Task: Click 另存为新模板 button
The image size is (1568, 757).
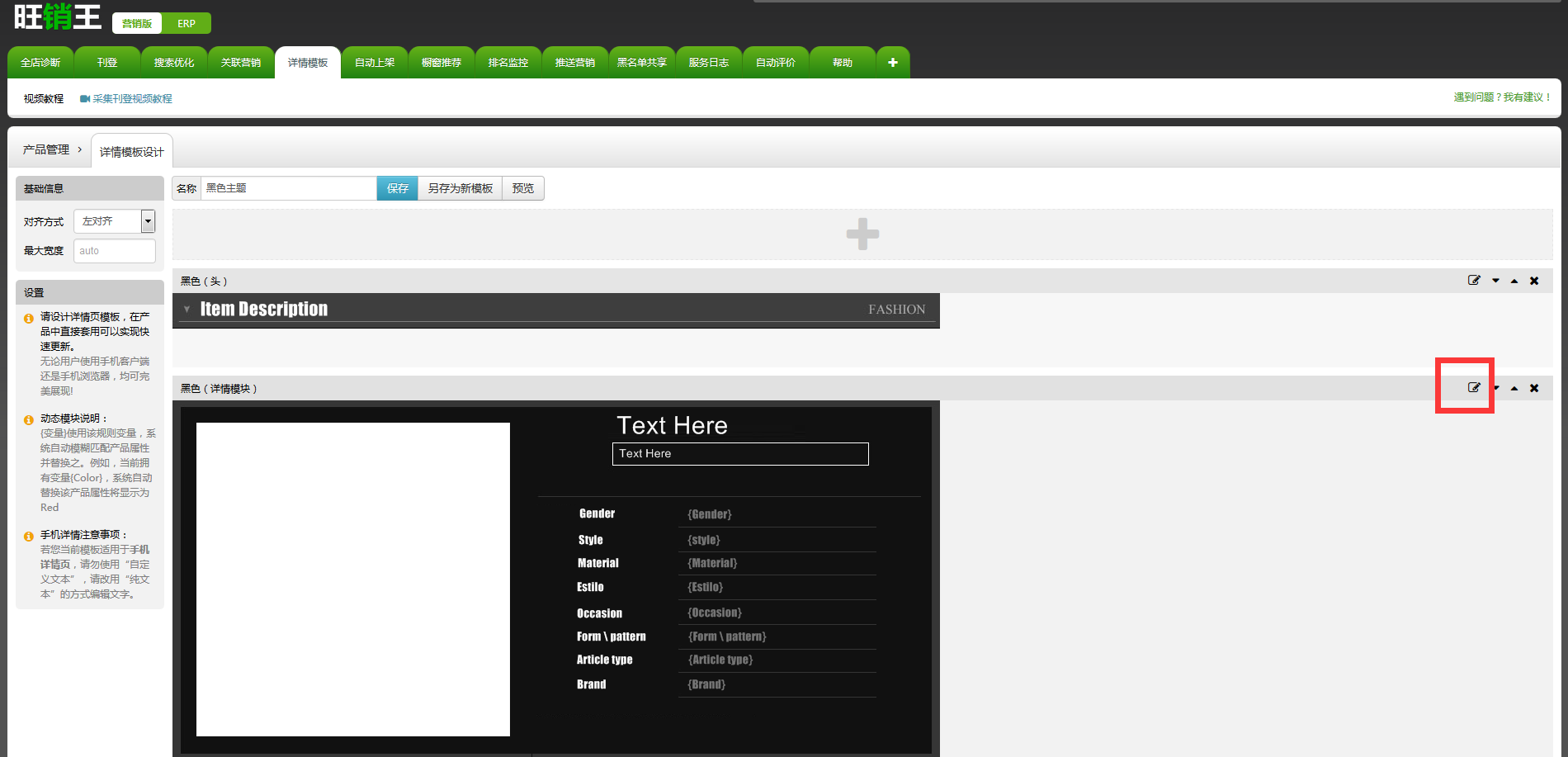Action: (460, 188)
